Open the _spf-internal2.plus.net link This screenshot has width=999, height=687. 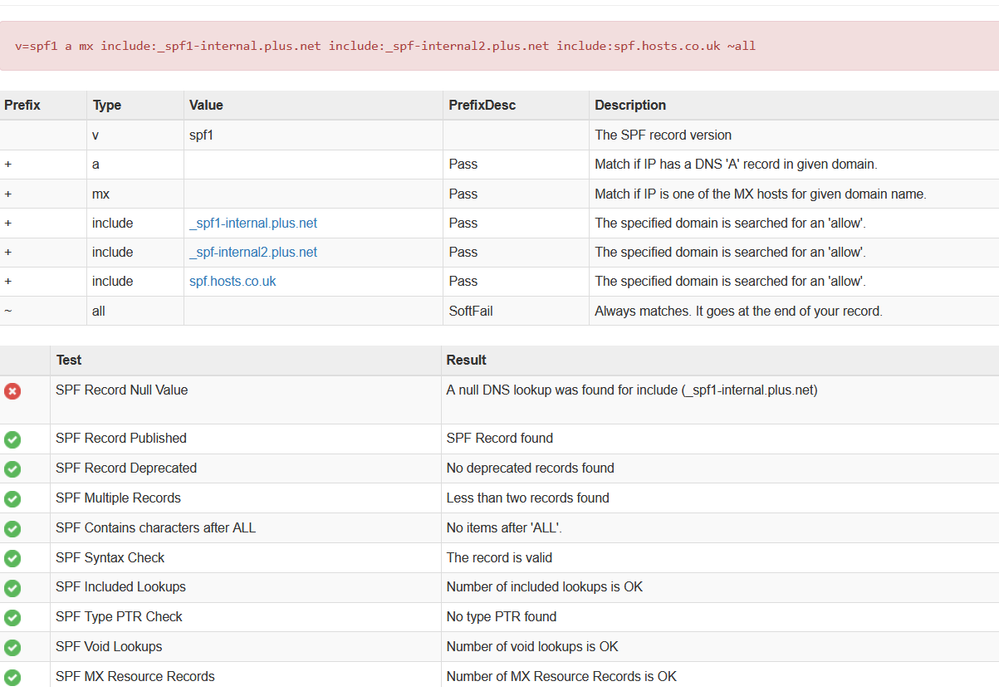point(253,252)
